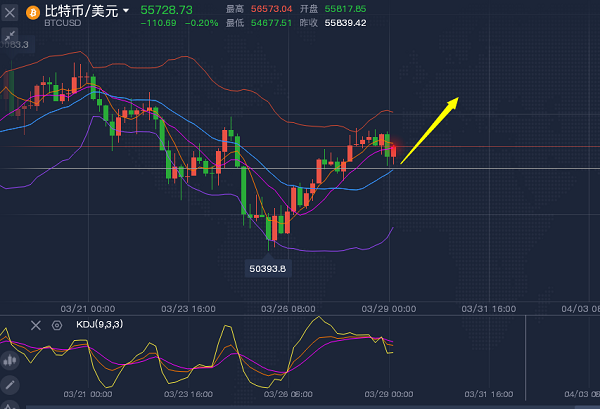Viewport: 600px width, 409px height.
Task: Click the horizontal scrollbar below KDJ panel
Action: pos(300,405)
